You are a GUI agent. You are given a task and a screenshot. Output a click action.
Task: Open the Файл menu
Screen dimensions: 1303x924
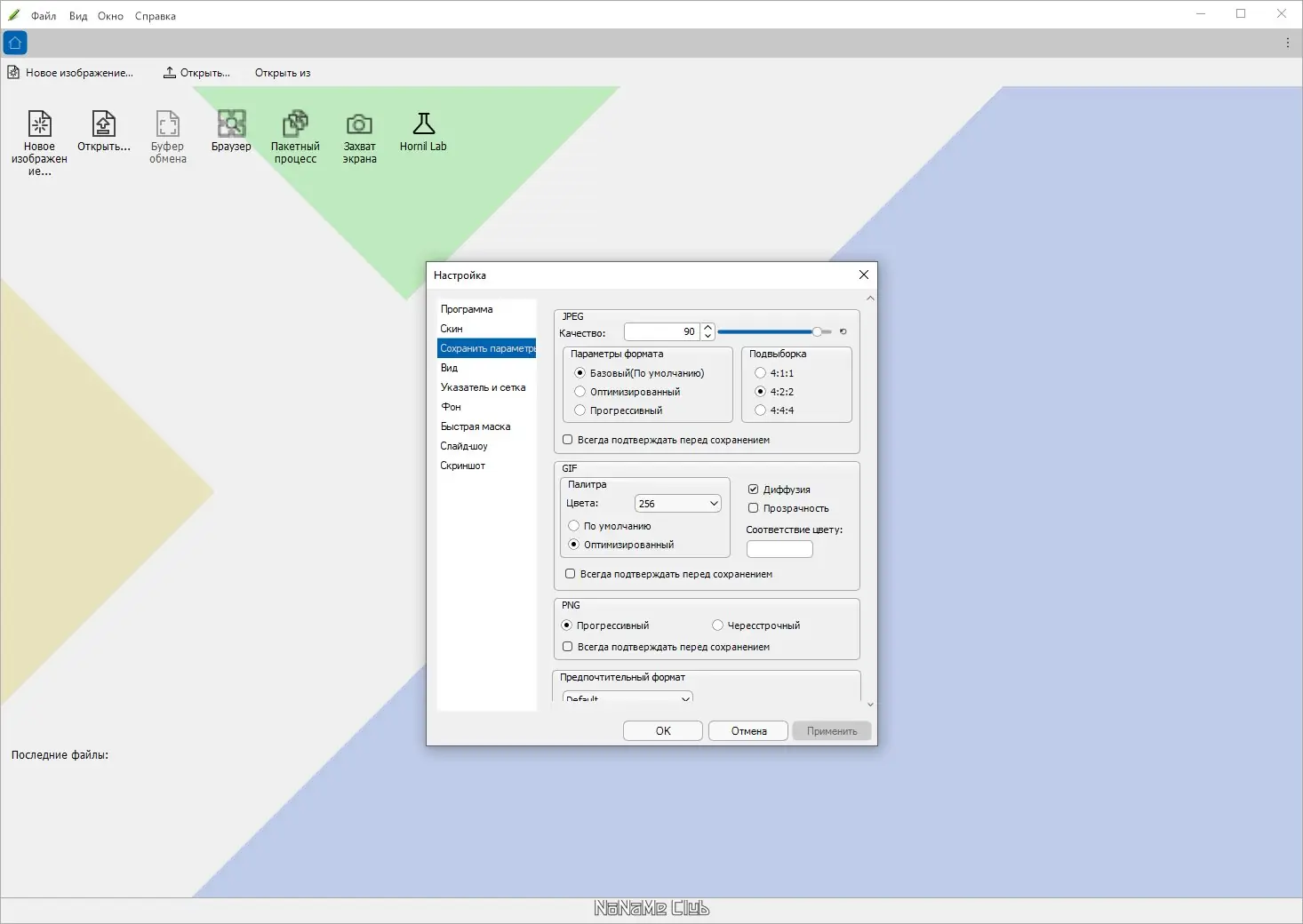point(44,16)
